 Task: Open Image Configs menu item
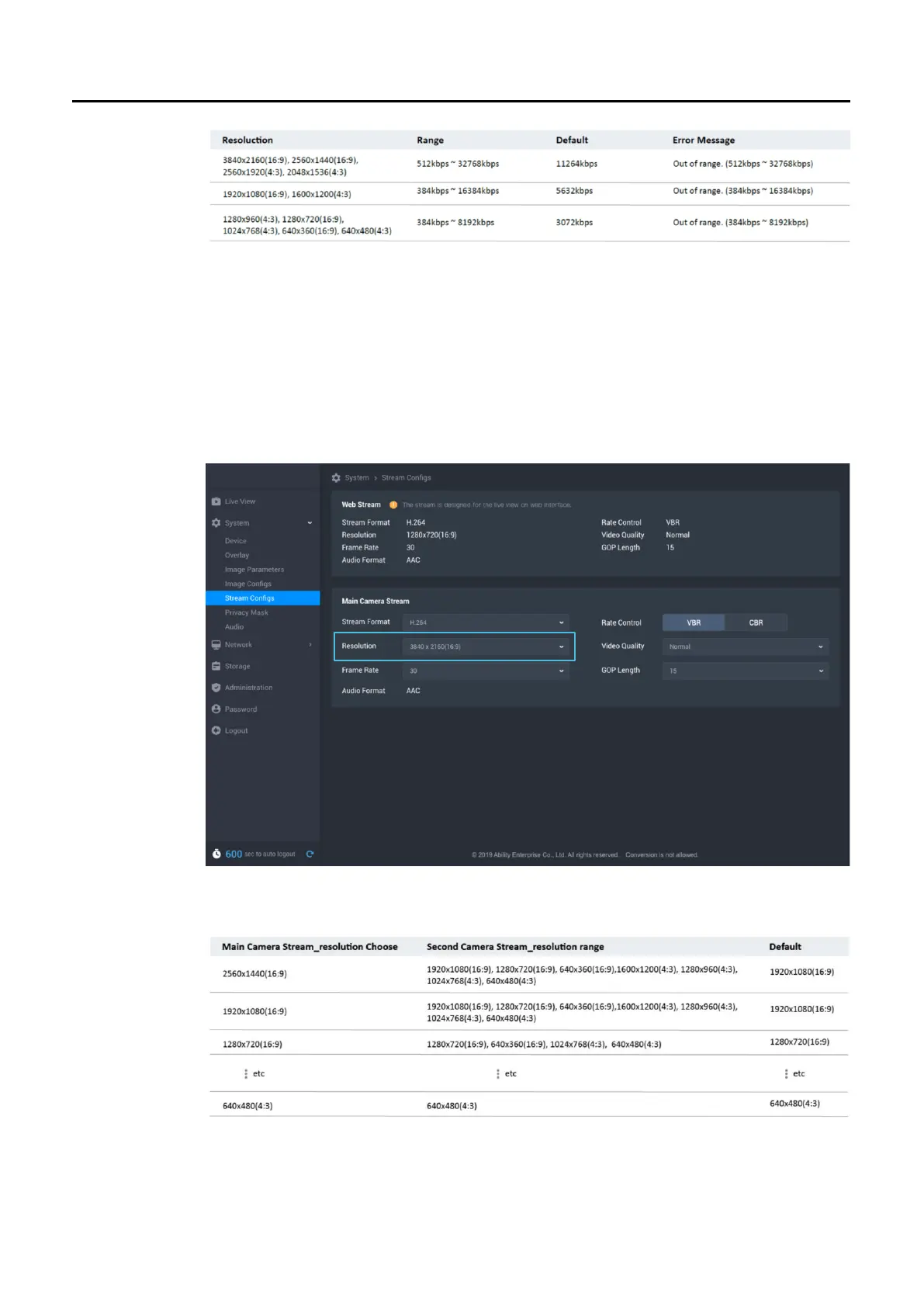(248, 584)
